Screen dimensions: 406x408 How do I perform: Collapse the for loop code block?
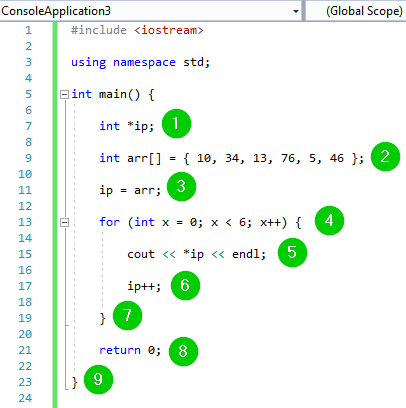click(x=64, y=222)
